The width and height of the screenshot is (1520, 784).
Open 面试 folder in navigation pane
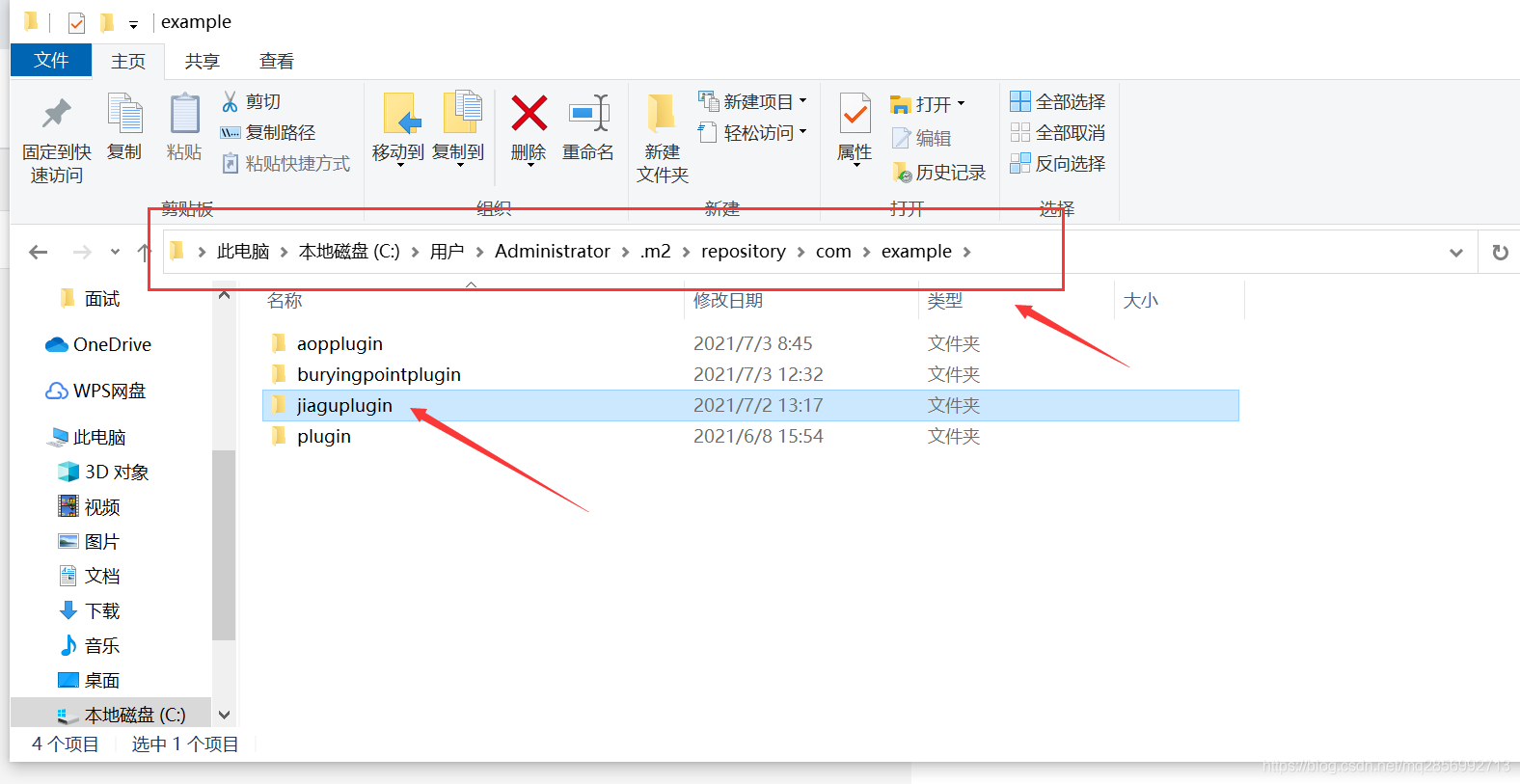tap(90, 299)
